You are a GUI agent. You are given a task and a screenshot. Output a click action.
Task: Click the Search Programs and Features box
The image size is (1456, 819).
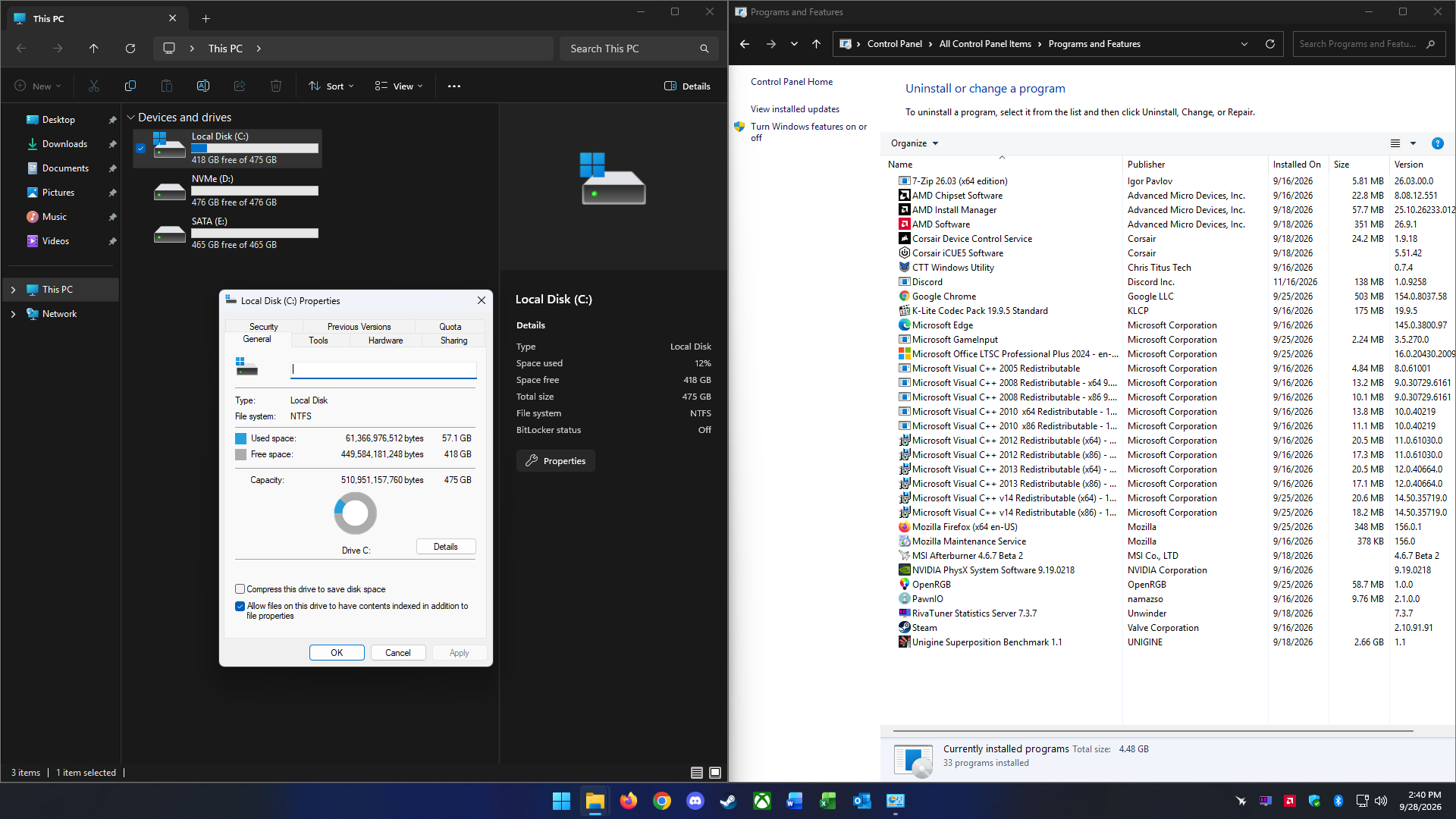(x=1368, y=44)
